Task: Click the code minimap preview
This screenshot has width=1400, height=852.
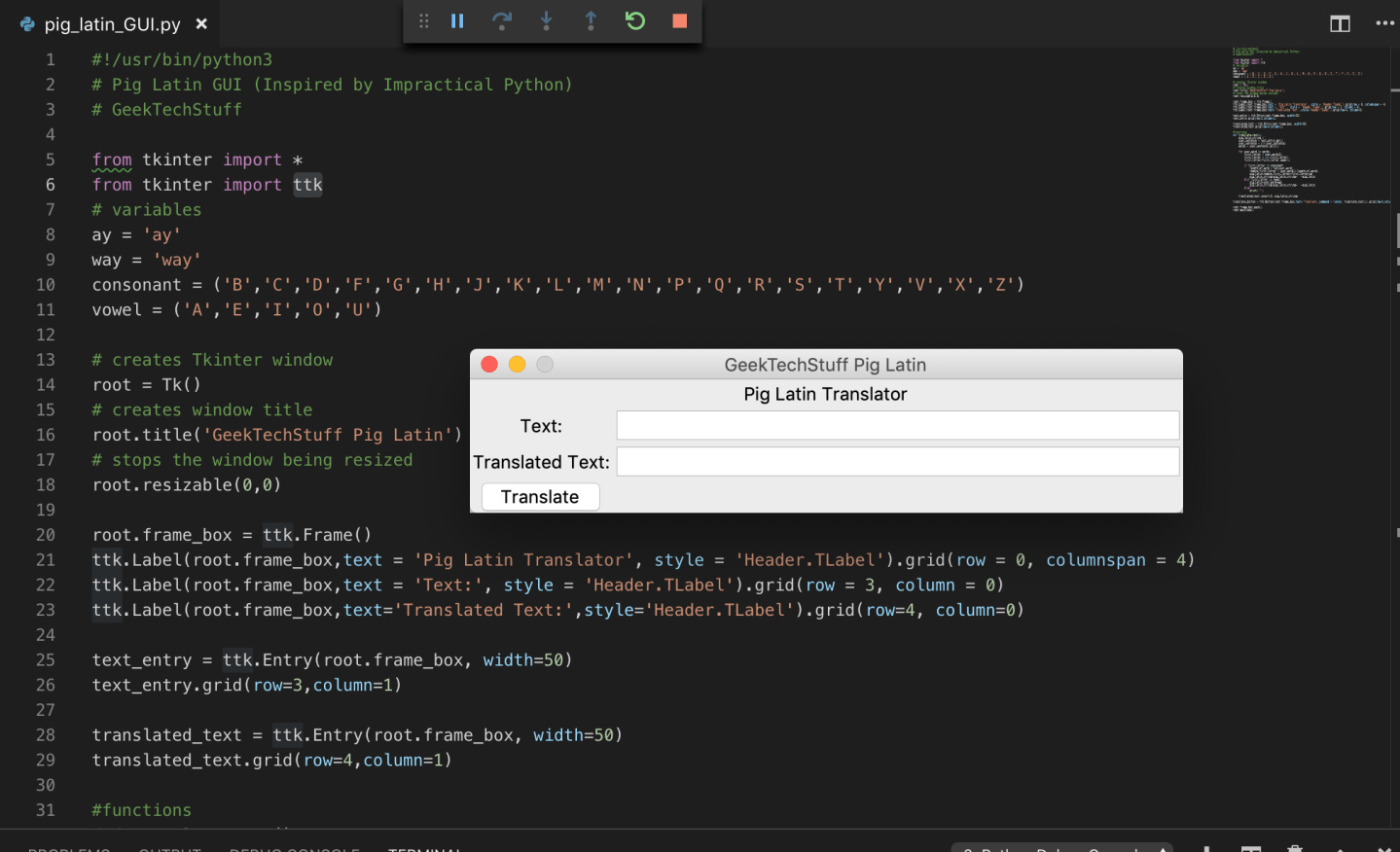Action: coord(1311,128)
